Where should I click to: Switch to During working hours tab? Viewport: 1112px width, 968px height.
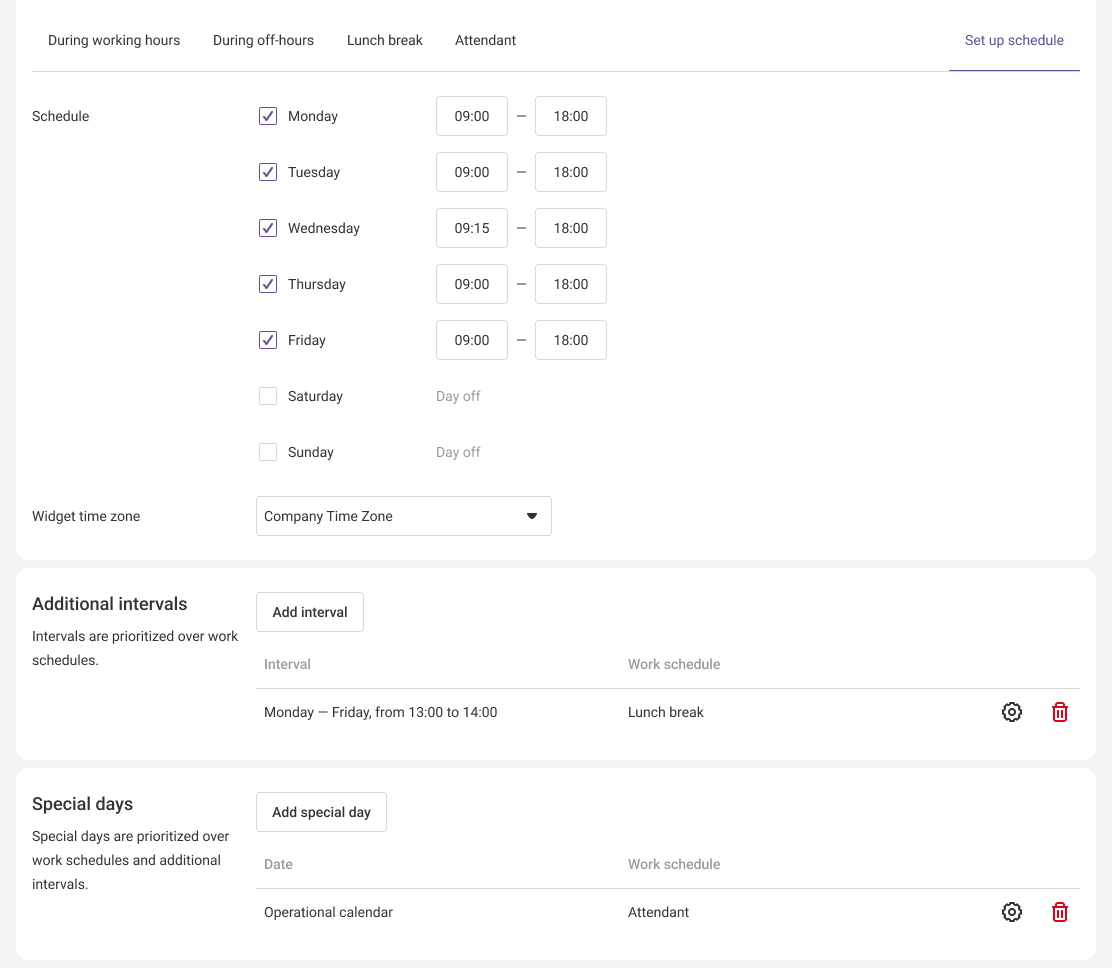(x=114, y=40)
